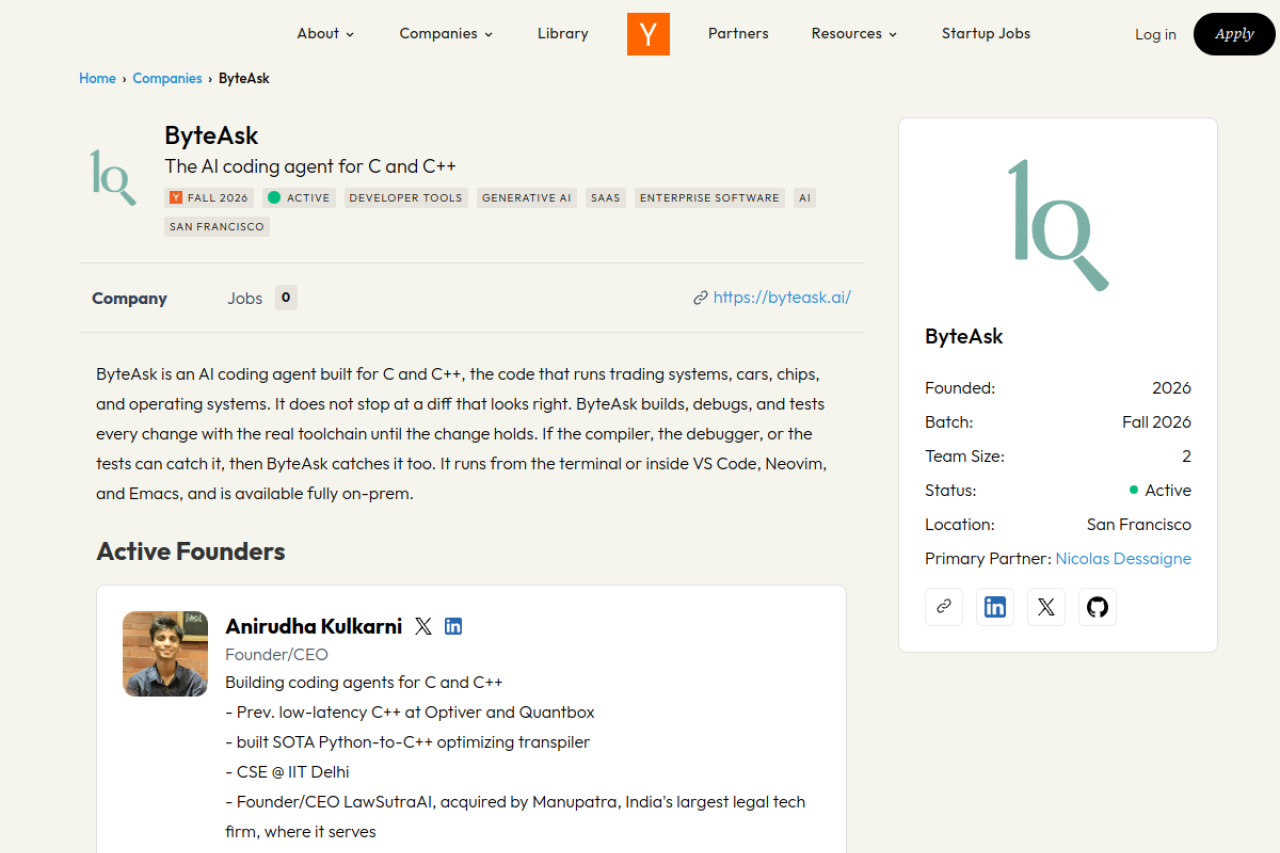Click large ByteAsk logo in sidebar card

[x=1058, y=225]
